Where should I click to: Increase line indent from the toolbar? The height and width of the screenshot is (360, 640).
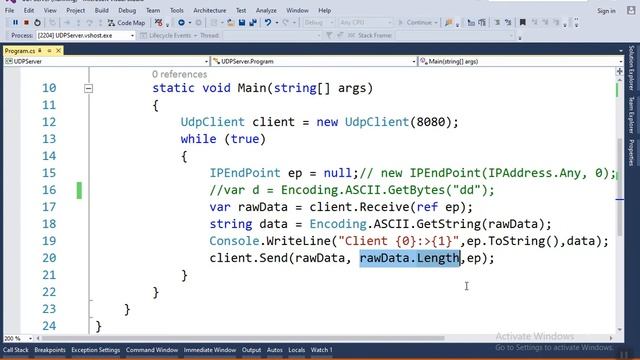[x=482, y=23]
